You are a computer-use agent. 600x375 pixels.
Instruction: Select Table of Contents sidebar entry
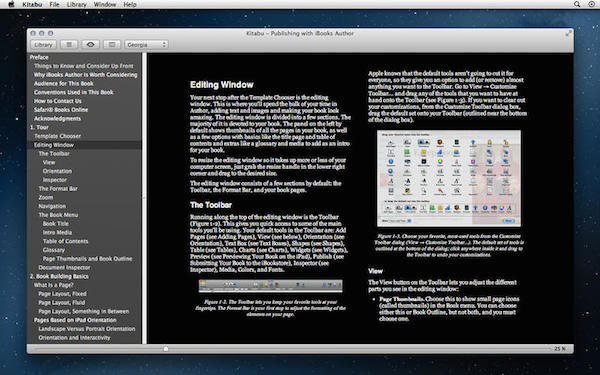(65, 241)
